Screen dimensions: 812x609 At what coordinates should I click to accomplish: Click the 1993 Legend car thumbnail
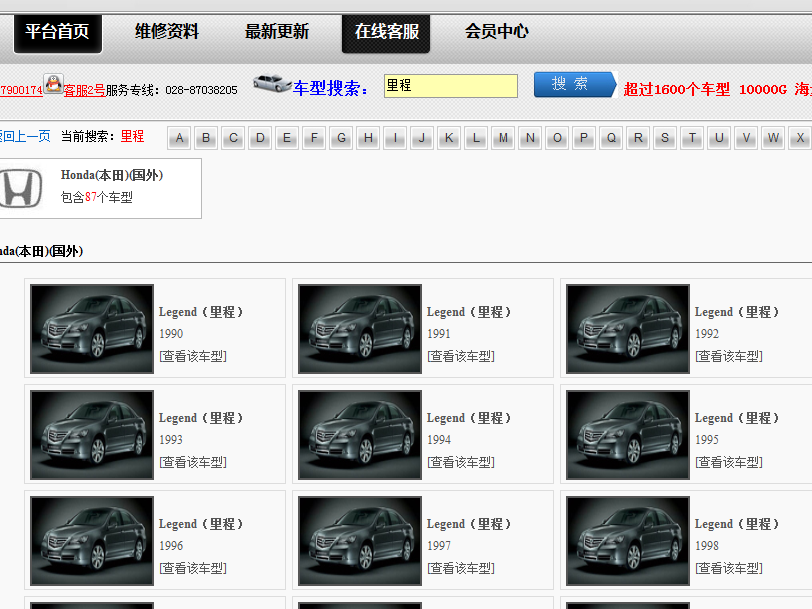click(x=92, y=435)
